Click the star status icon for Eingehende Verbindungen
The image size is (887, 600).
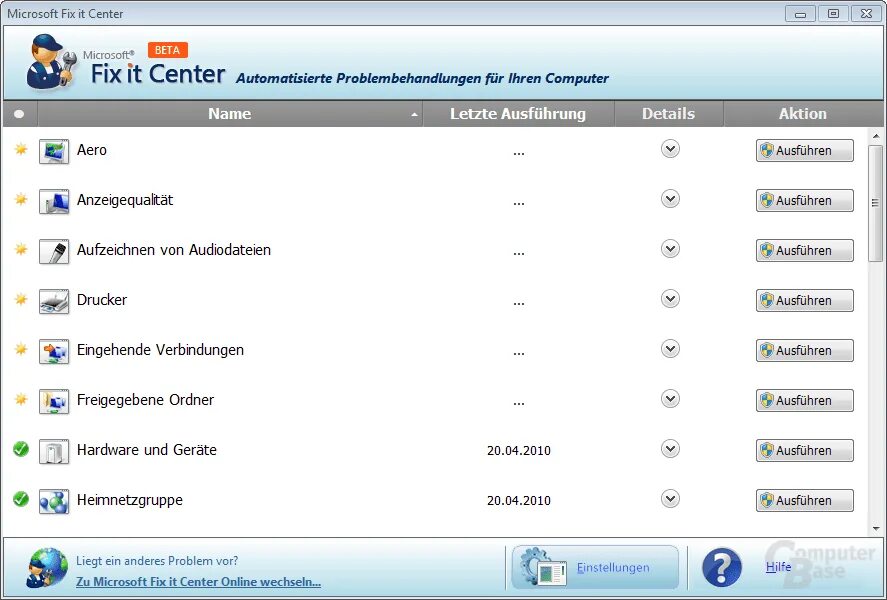coord(21,349)
